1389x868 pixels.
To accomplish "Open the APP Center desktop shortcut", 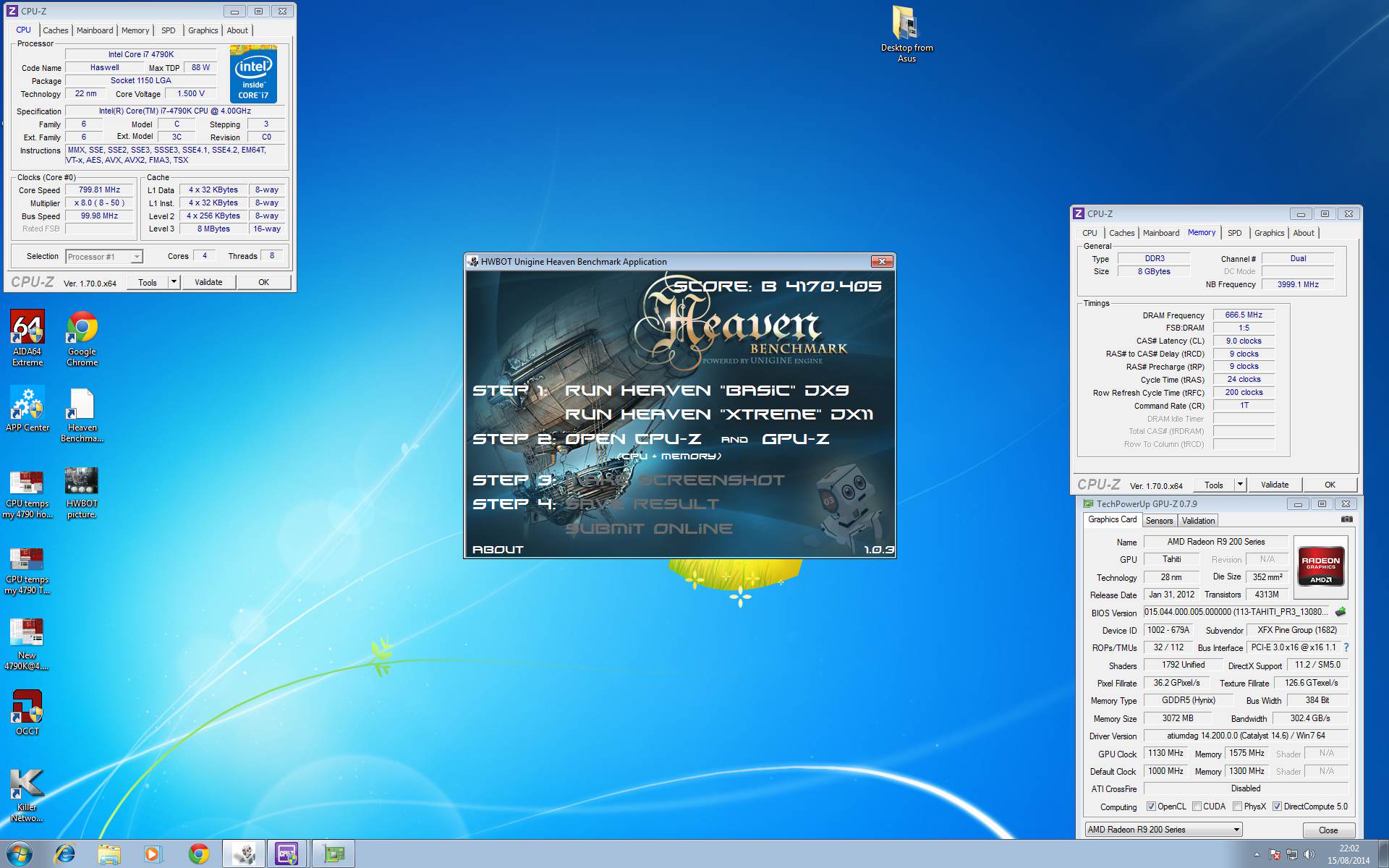I will point(27,408).
